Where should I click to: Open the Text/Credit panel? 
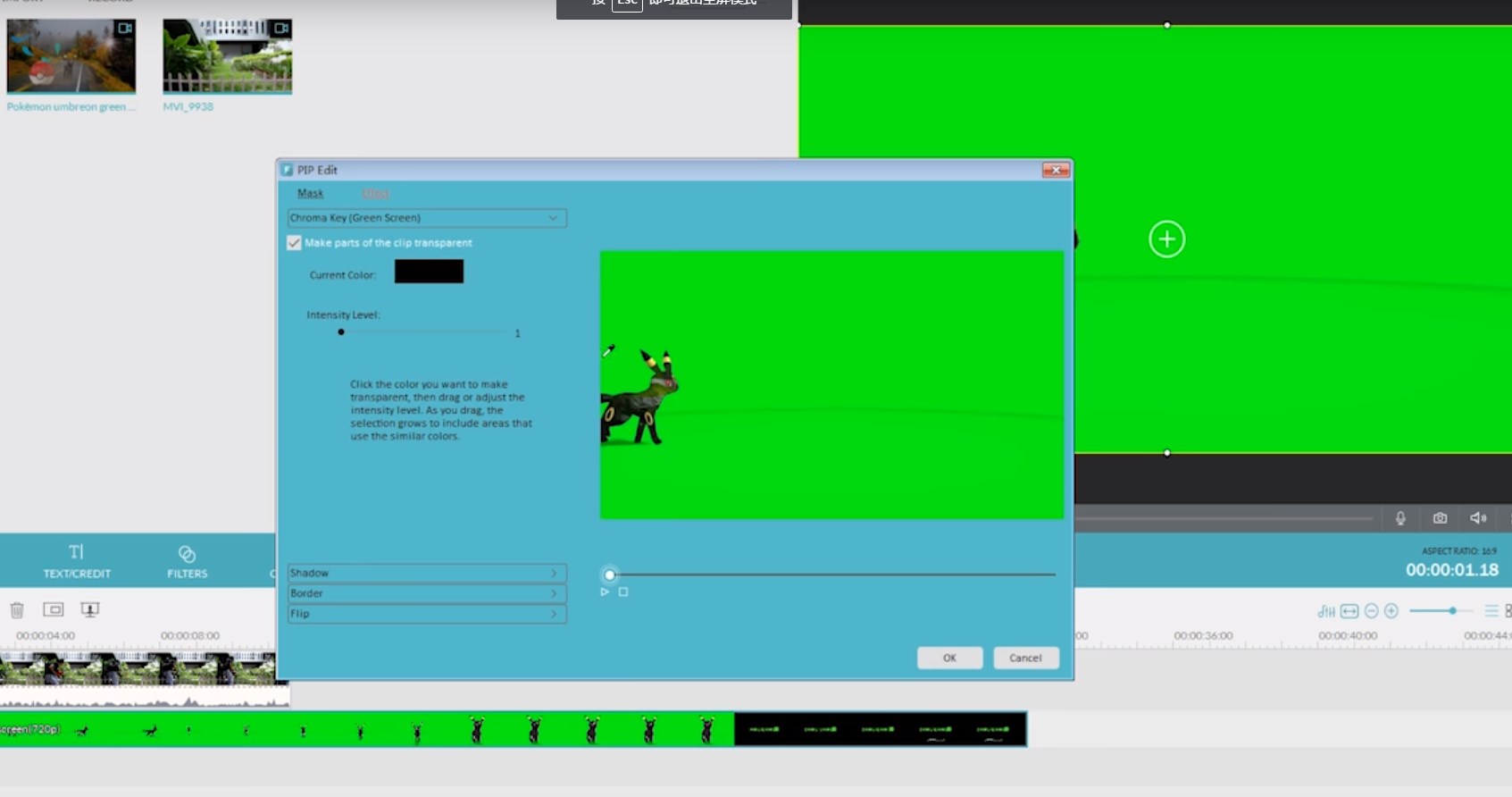pos(77,561)
